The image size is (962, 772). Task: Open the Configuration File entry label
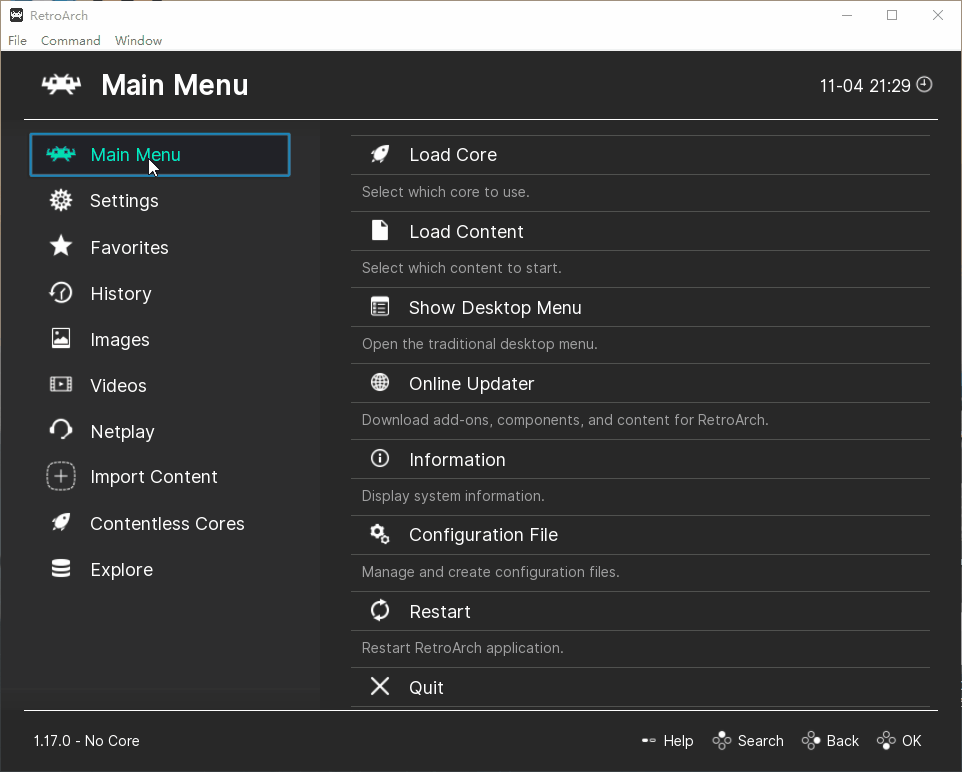click(x=483, y=535)
